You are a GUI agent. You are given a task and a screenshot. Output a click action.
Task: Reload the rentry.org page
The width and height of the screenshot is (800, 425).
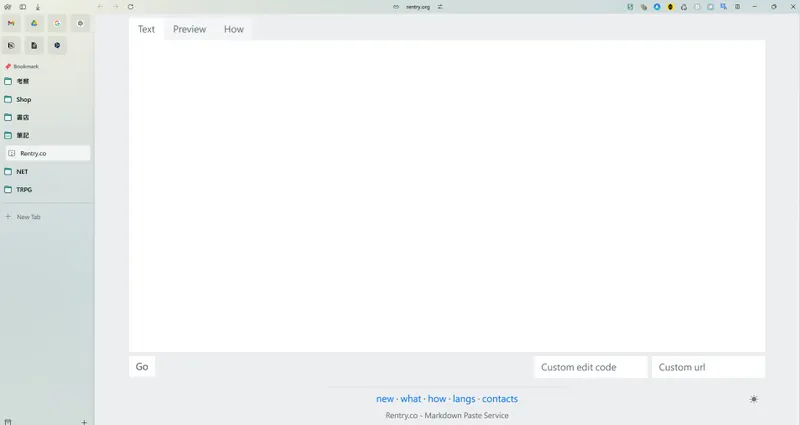pos(131,7)
